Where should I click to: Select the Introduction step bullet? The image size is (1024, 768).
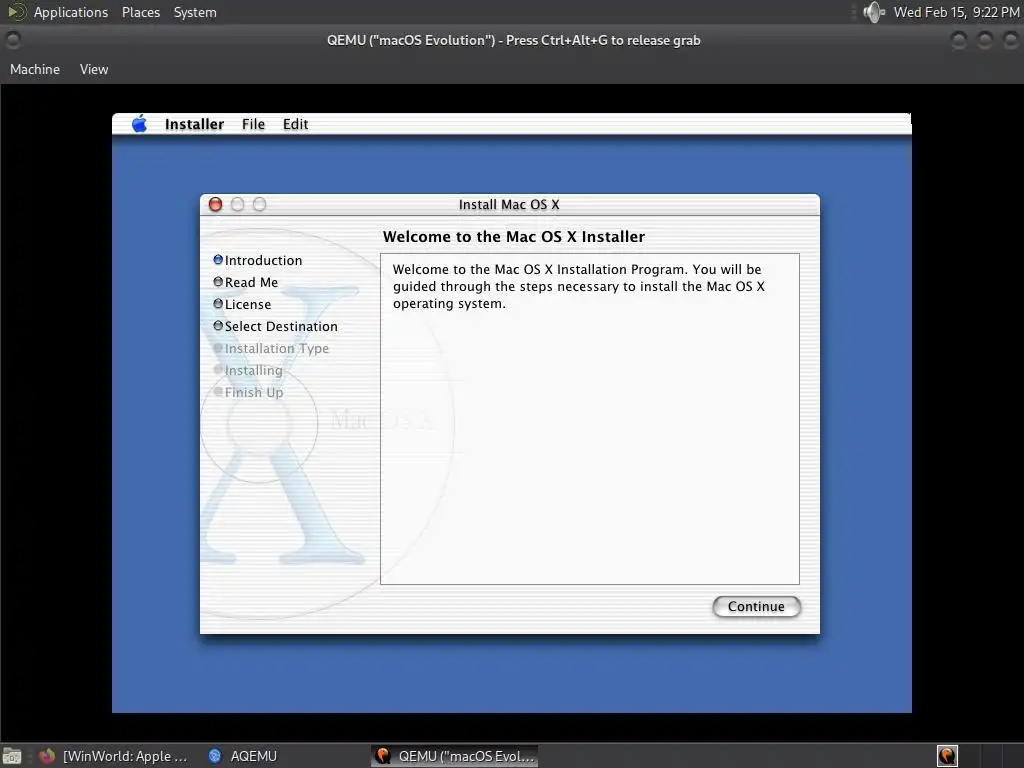(218, 260)
